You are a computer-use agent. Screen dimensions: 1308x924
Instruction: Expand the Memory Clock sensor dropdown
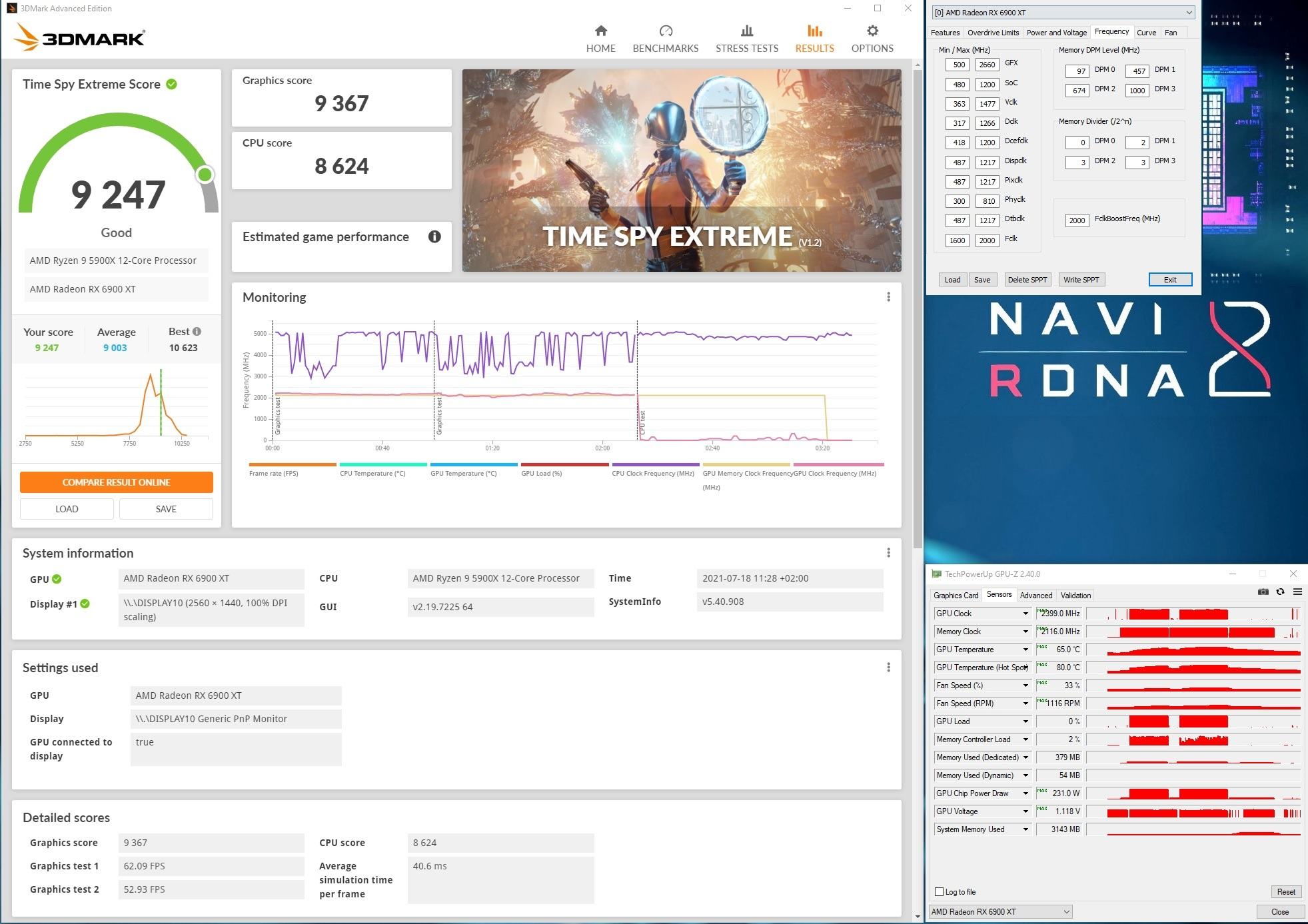tap(1025, 632)
